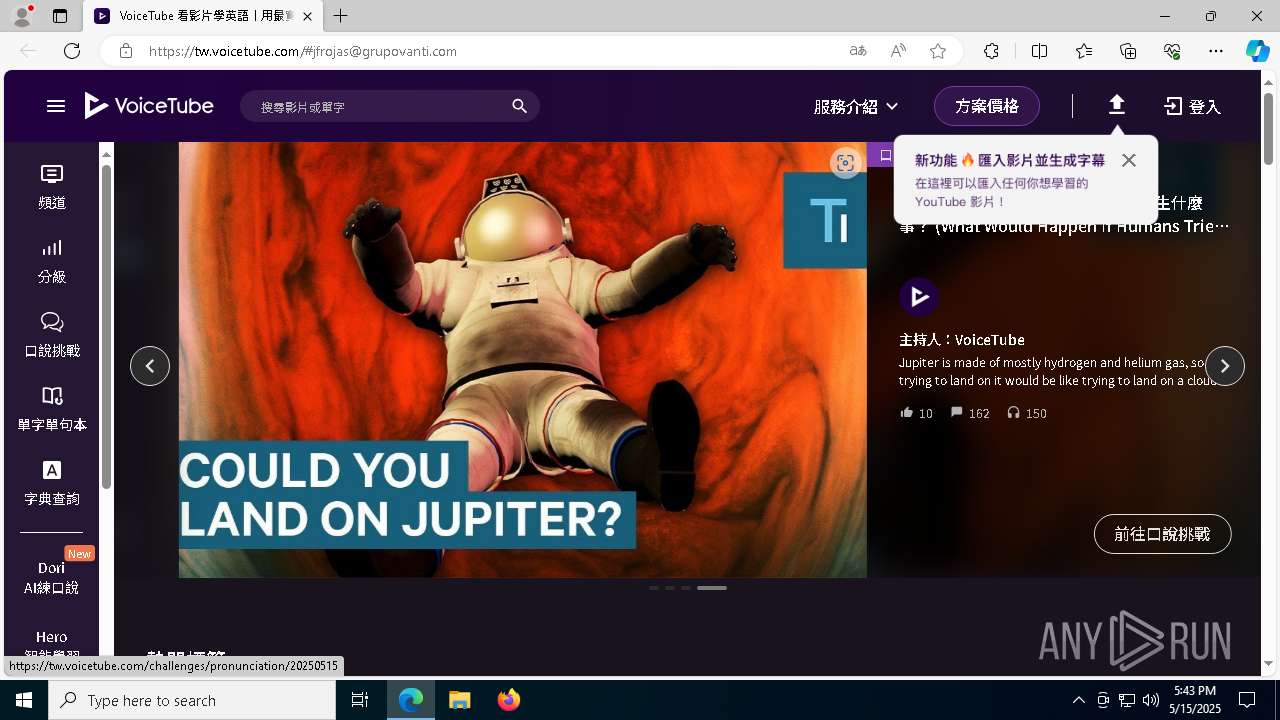Open 頻道 in the sidebar
The height and width of the screenshot is (720, 1280).
52,187
